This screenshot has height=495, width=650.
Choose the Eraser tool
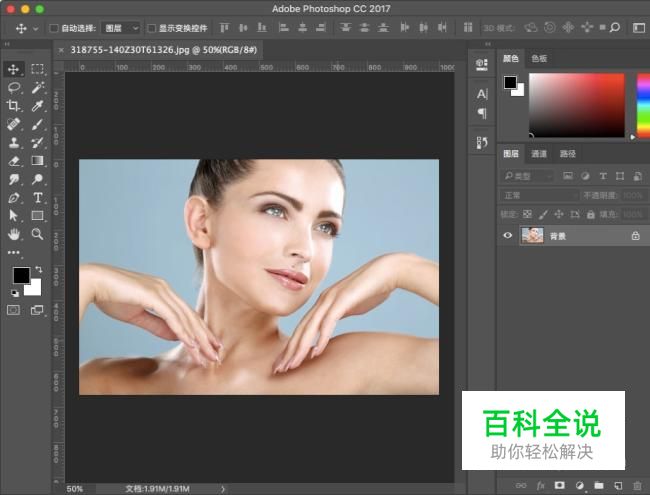pyautogui.click(x=14, y=160)
